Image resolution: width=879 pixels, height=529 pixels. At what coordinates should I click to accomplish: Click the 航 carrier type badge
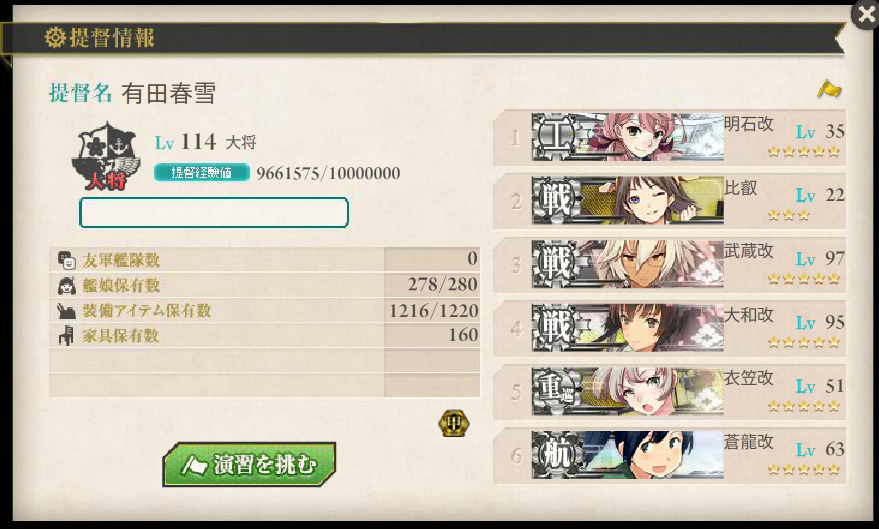coord(556,454)
